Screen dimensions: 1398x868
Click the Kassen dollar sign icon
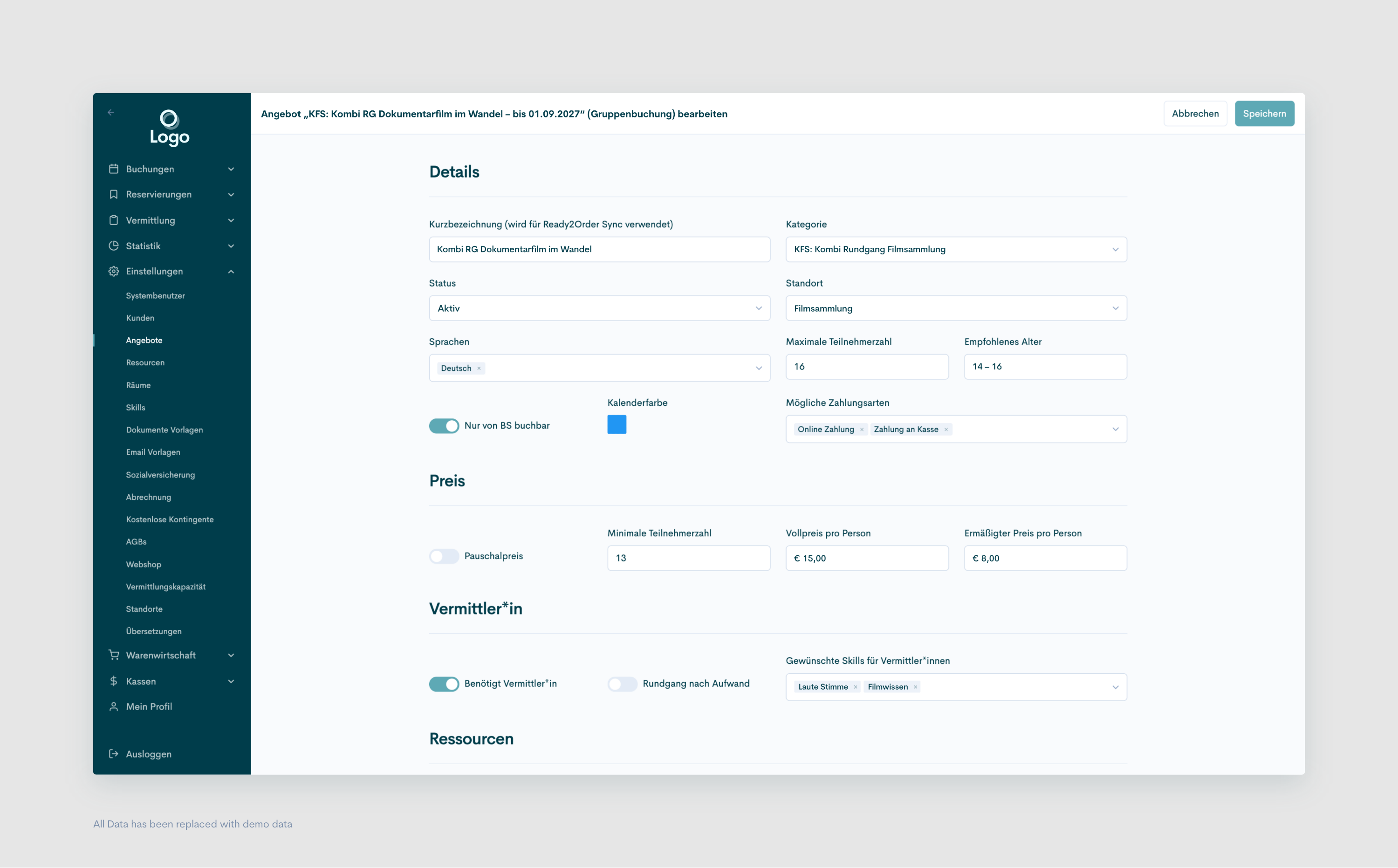coord(114,681)
